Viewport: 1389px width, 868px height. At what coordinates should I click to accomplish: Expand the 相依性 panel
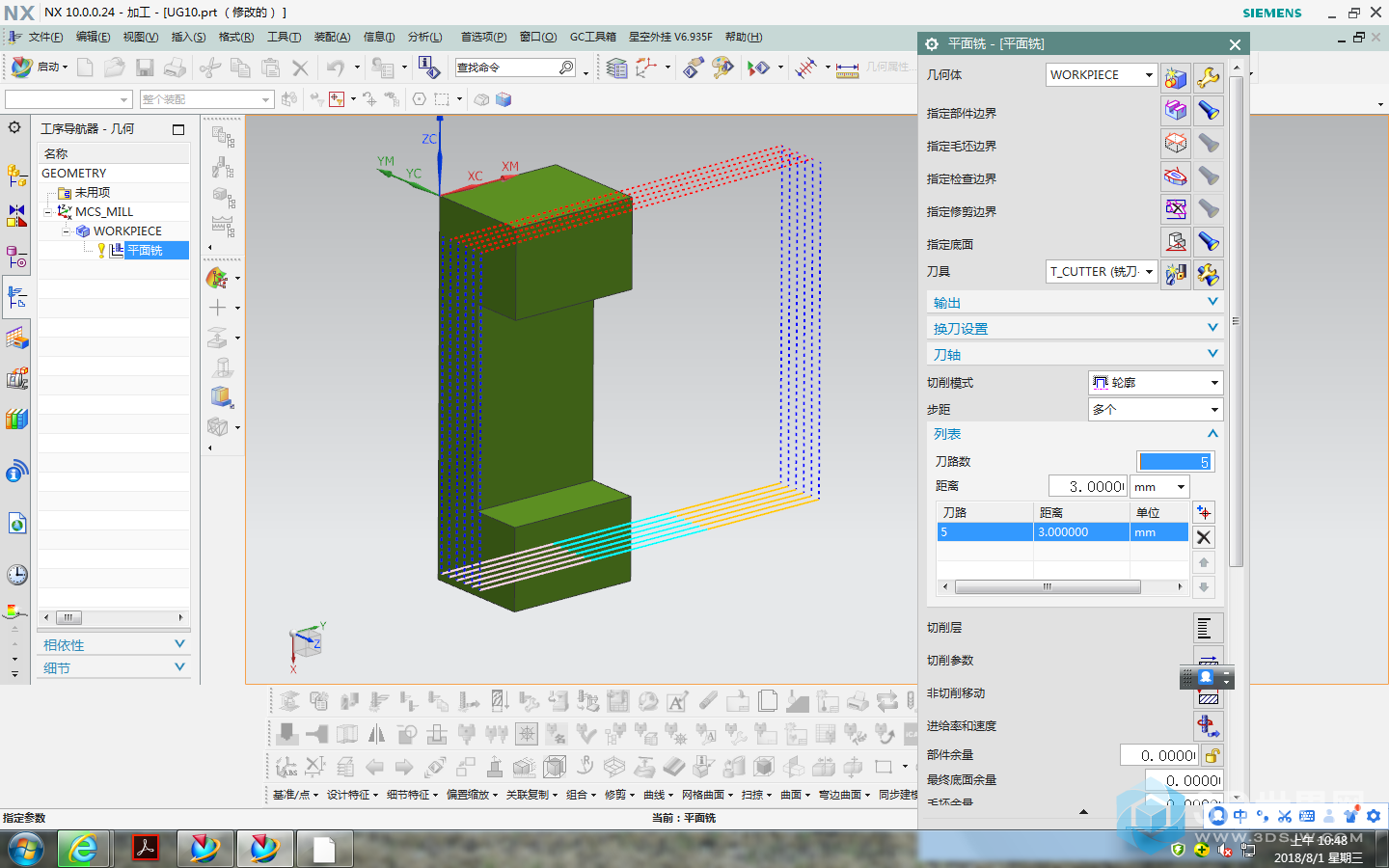114,644
